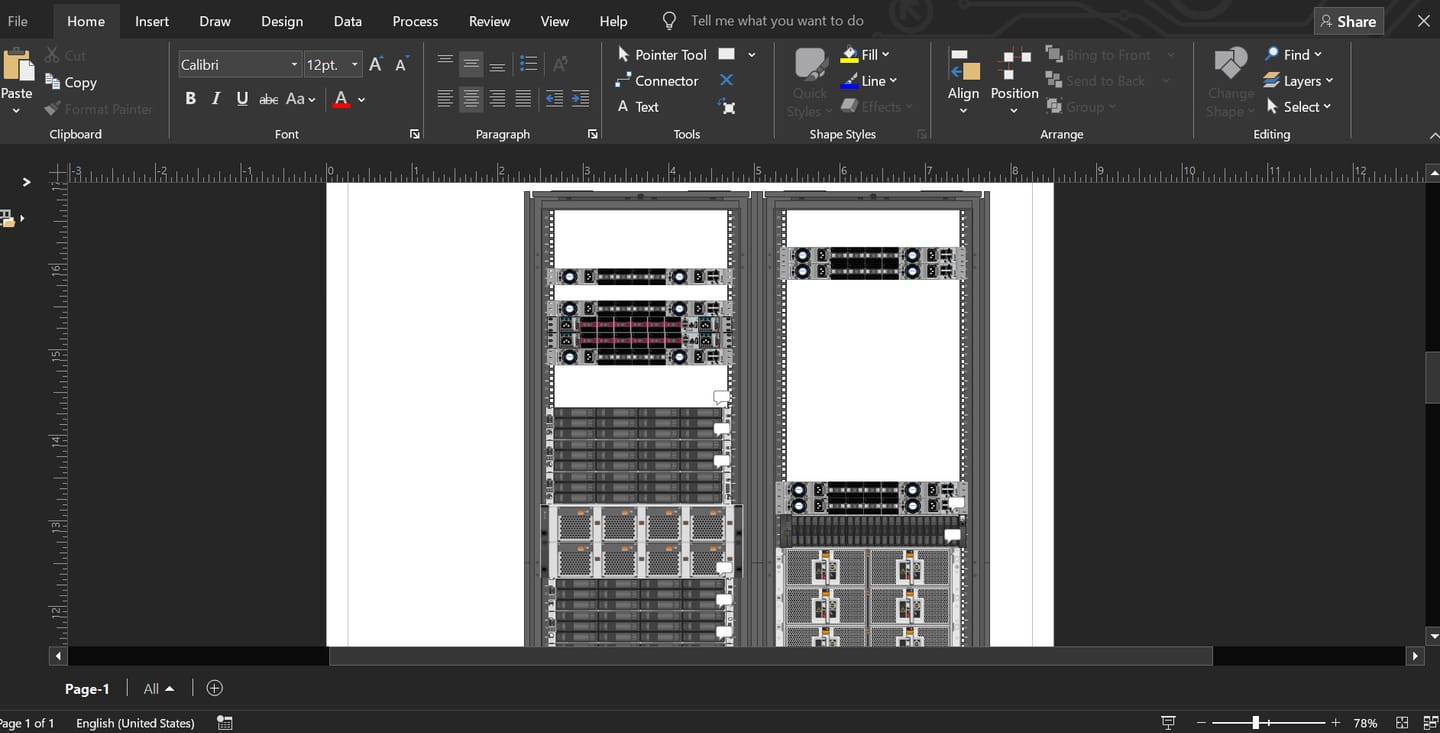Open the font size dropdown
This screenshot has width=1440, height=733.
pos(354,65)
